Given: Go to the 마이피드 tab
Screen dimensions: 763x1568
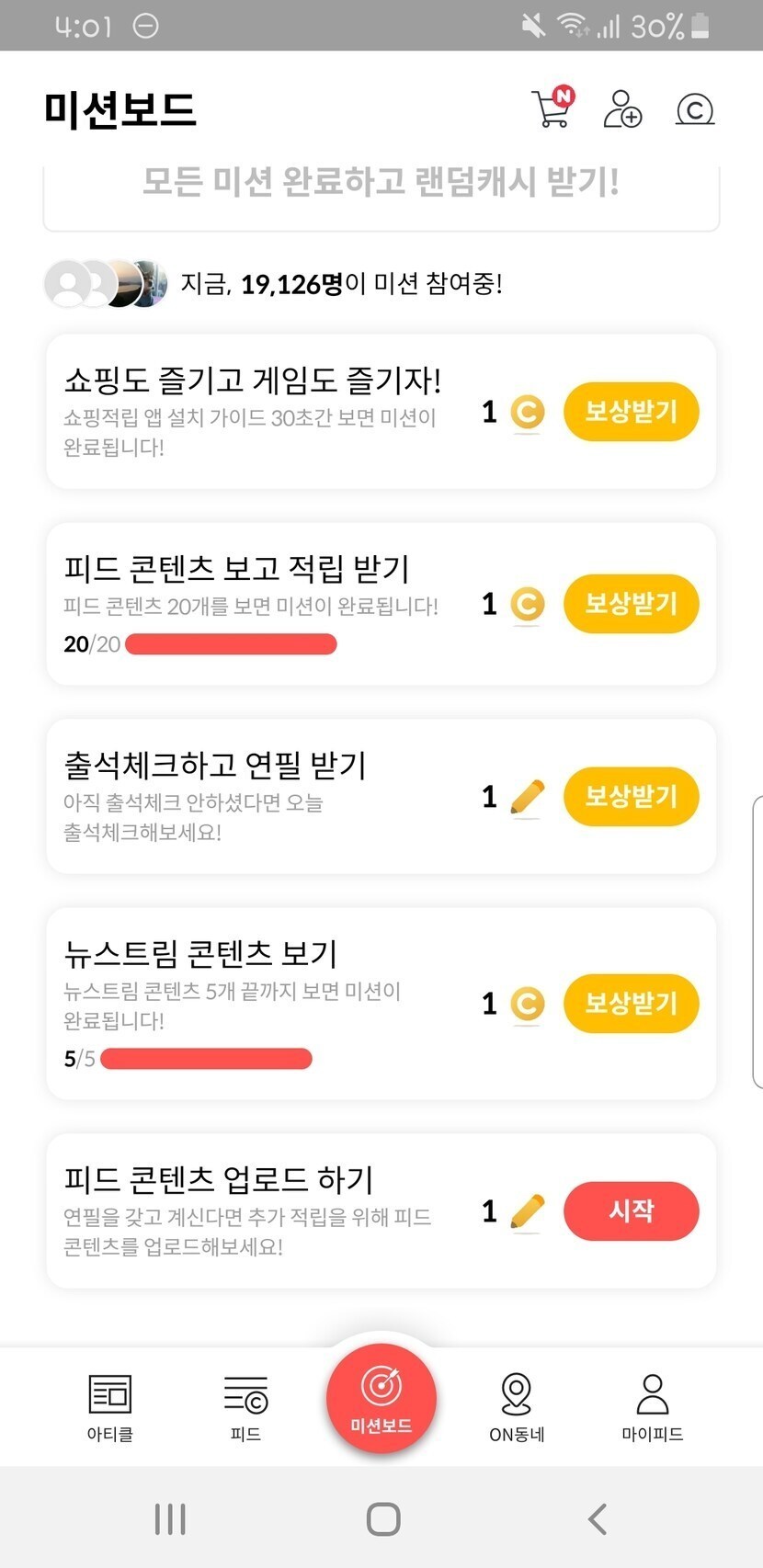Looking at the screenshot, I should [x=652, y=1406].
